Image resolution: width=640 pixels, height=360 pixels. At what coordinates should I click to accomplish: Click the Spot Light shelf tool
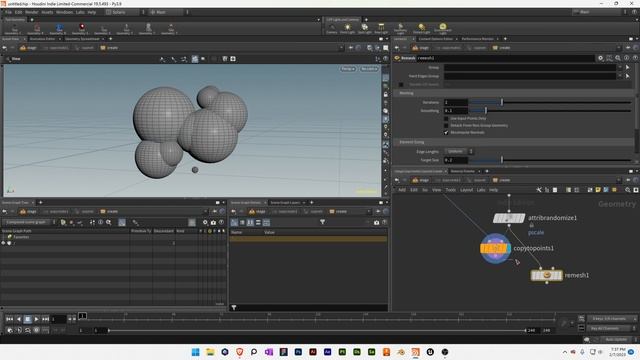[x=364, y=29]
